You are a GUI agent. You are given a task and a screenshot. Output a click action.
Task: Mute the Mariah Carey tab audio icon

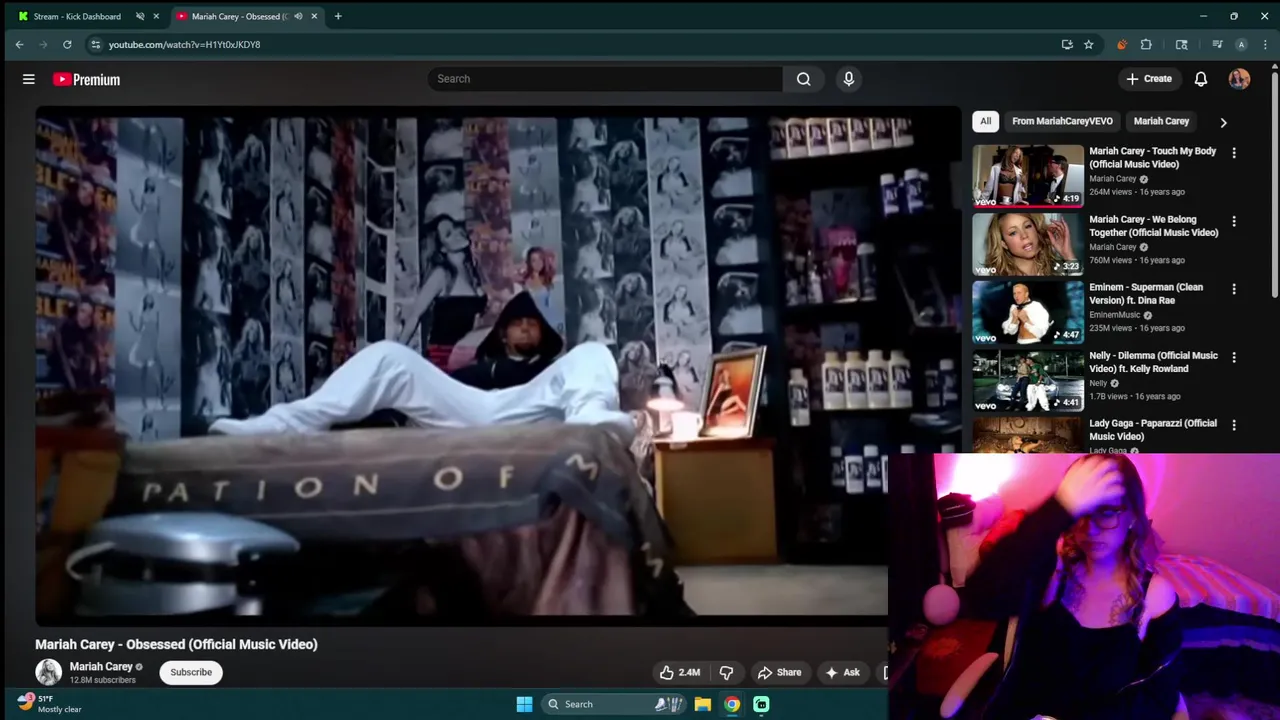[x=298, y=16]
